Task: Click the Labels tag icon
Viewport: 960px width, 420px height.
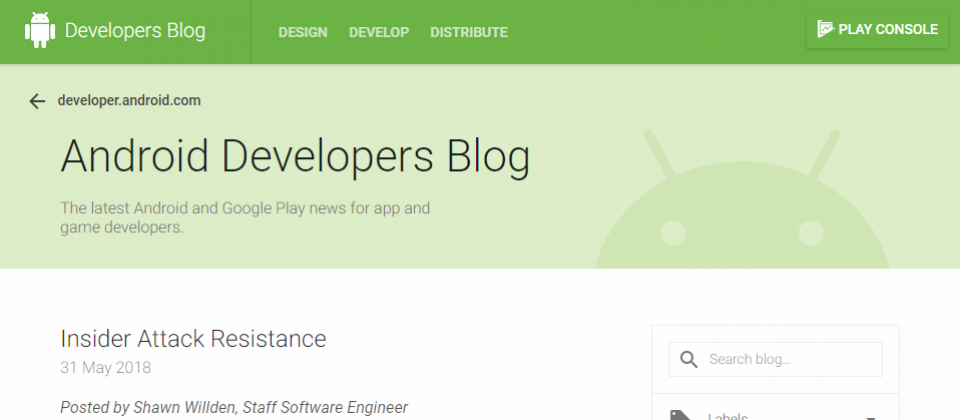Action: pos(681,415)
